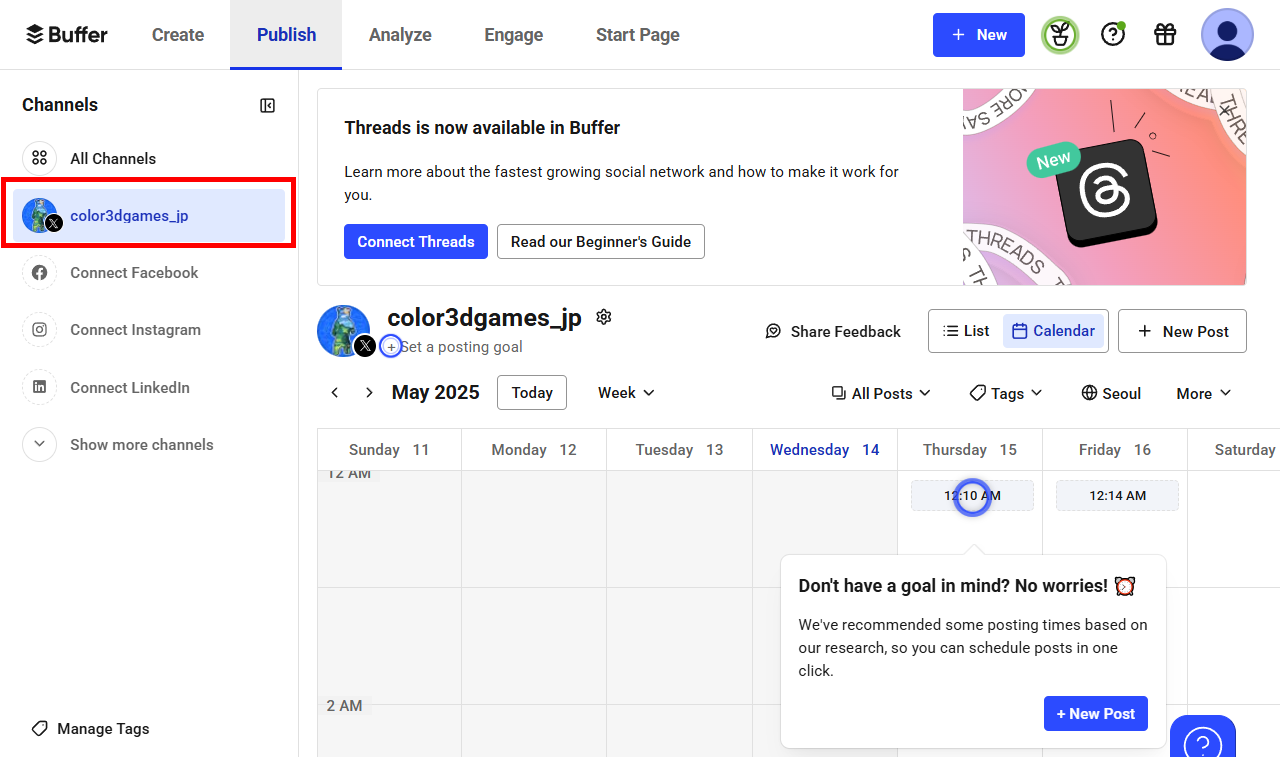
Task: Click the Thursday 15 column header
Action: pos(970,450)
